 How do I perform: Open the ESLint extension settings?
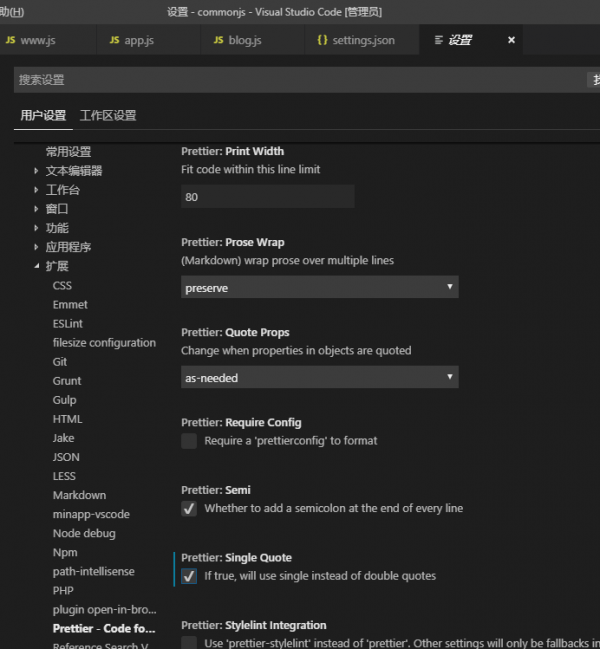pyautogui.click(x=68, y=324)
